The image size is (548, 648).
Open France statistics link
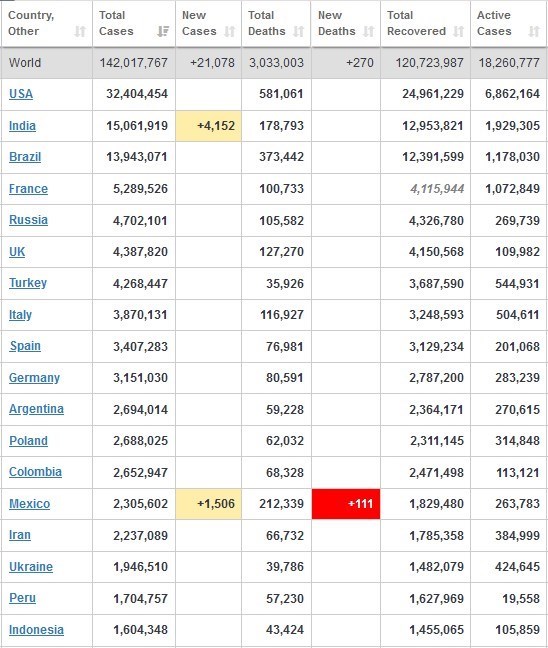click(x=29, y=189)
